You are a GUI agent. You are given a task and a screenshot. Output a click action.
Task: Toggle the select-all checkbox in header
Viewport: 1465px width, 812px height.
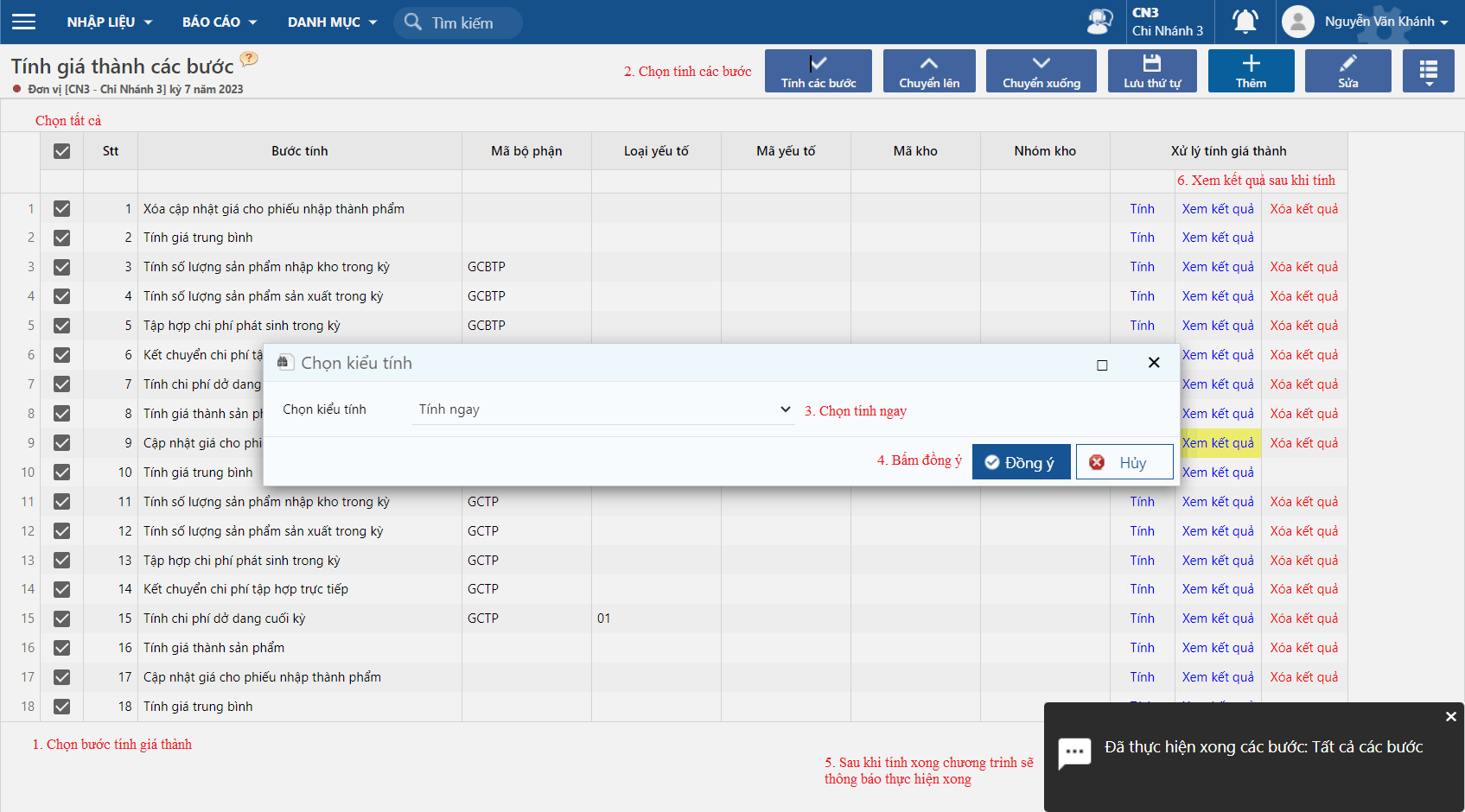62,151
